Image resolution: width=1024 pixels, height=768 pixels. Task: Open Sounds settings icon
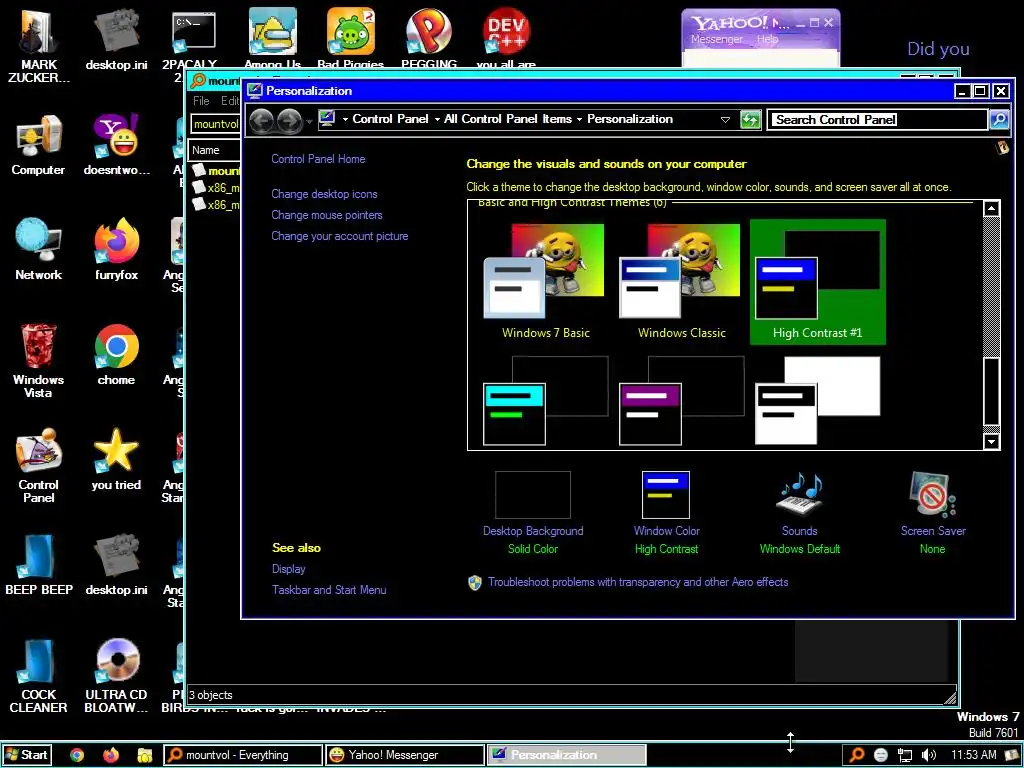[x=799, y=495]
